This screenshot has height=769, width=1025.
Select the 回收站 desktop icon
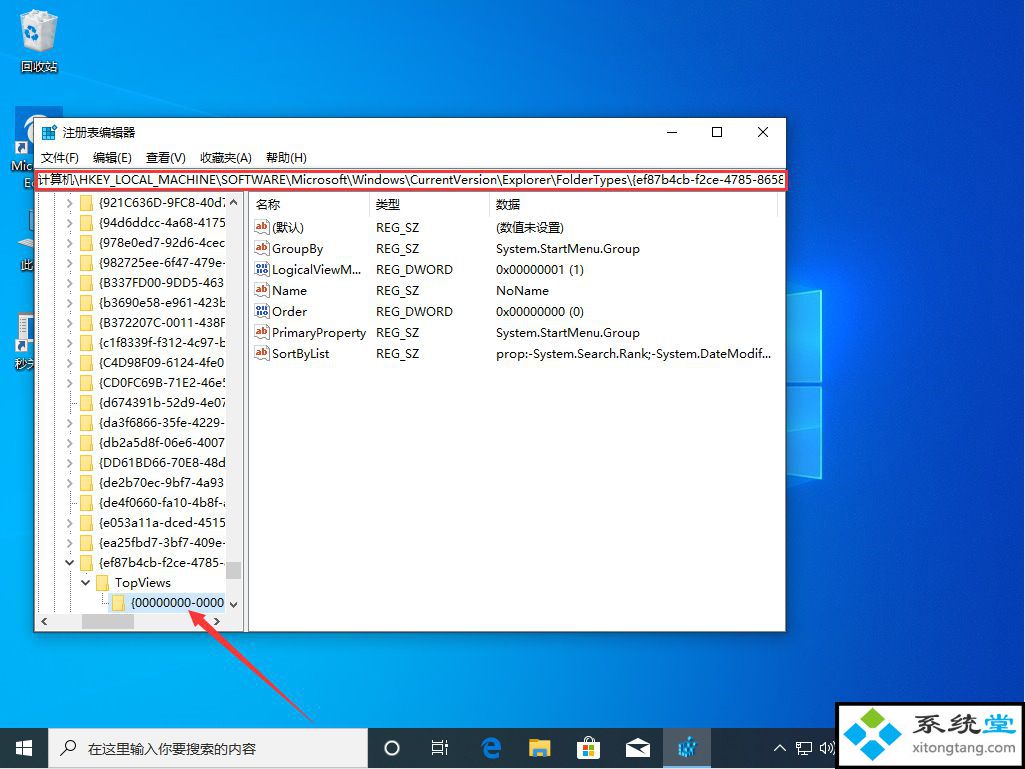point(39,41)
